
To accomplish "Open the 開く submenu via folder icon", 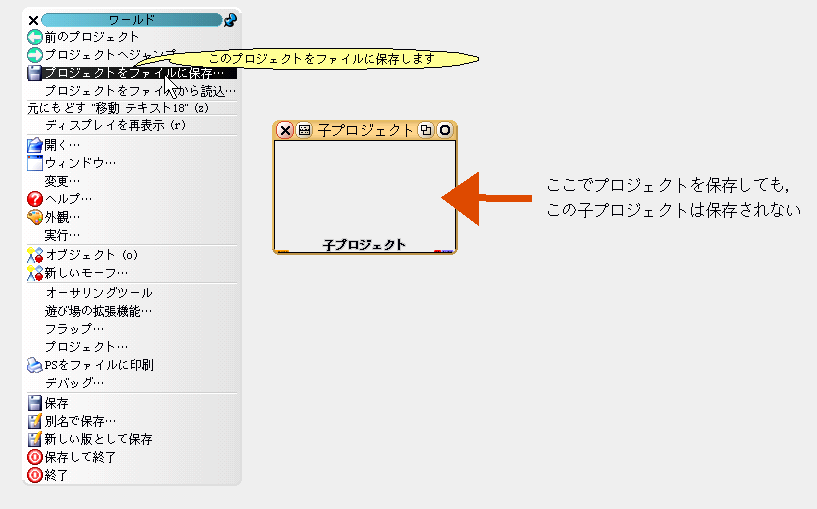I will point(35,144).
